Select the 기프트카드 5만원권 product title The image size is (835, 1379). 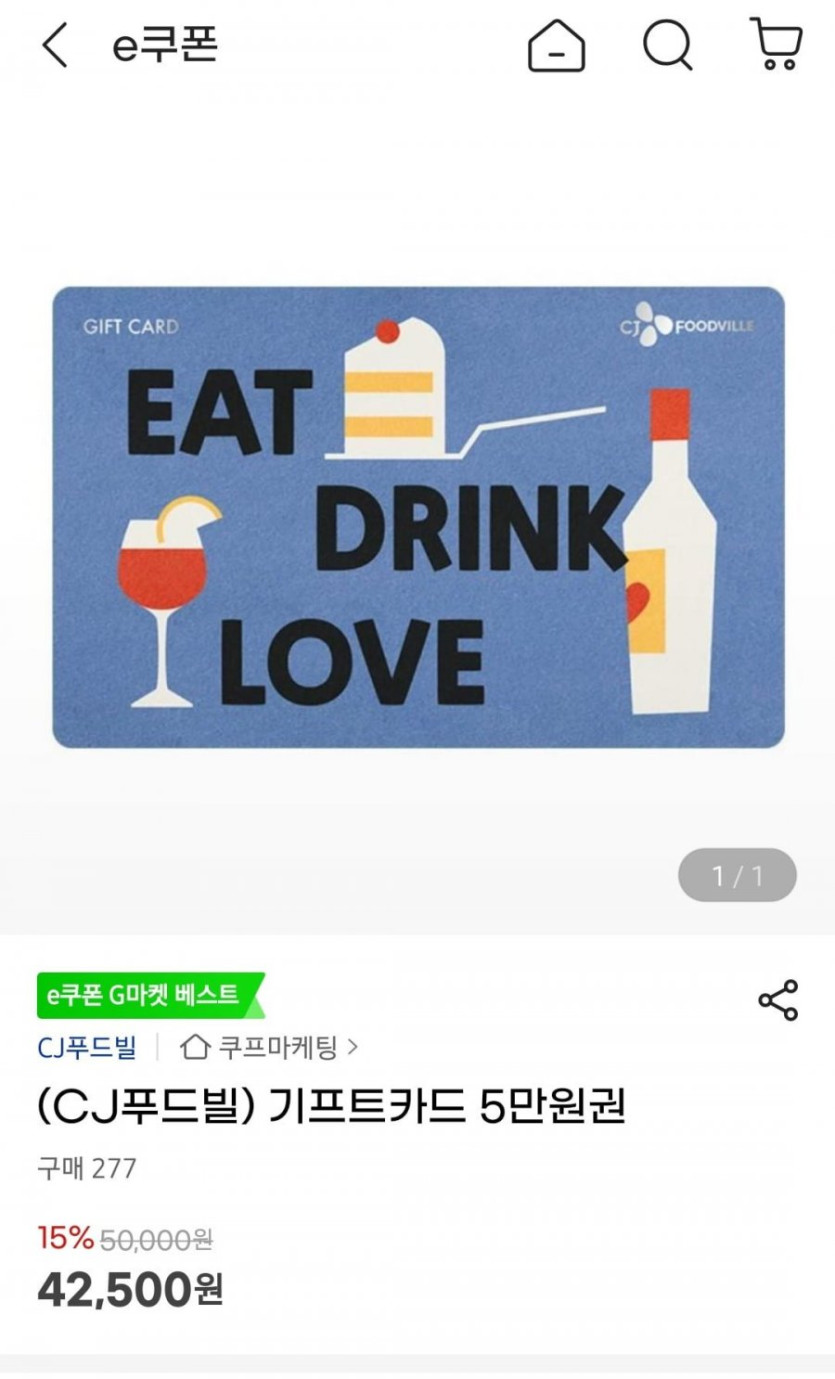coord(446,1107)
